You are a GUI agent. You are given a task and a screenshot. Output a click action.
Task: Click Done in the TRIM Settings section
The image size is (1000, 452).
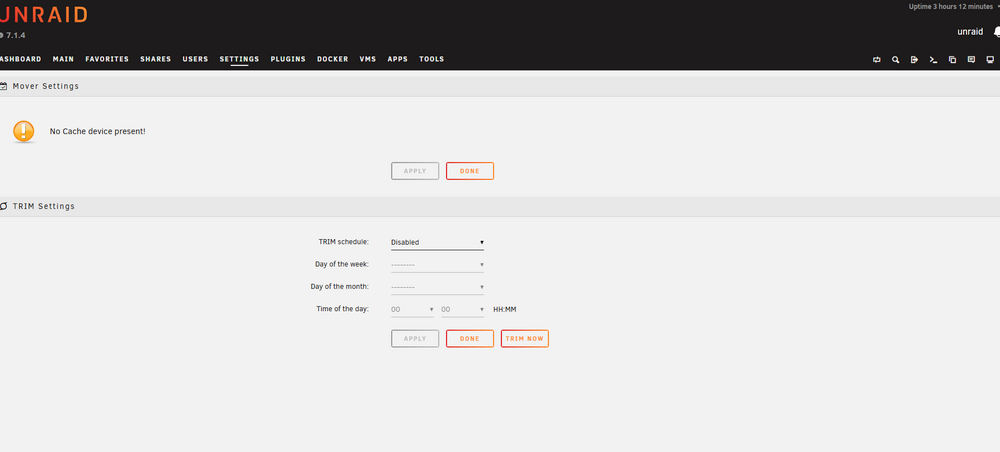[470, 339]
